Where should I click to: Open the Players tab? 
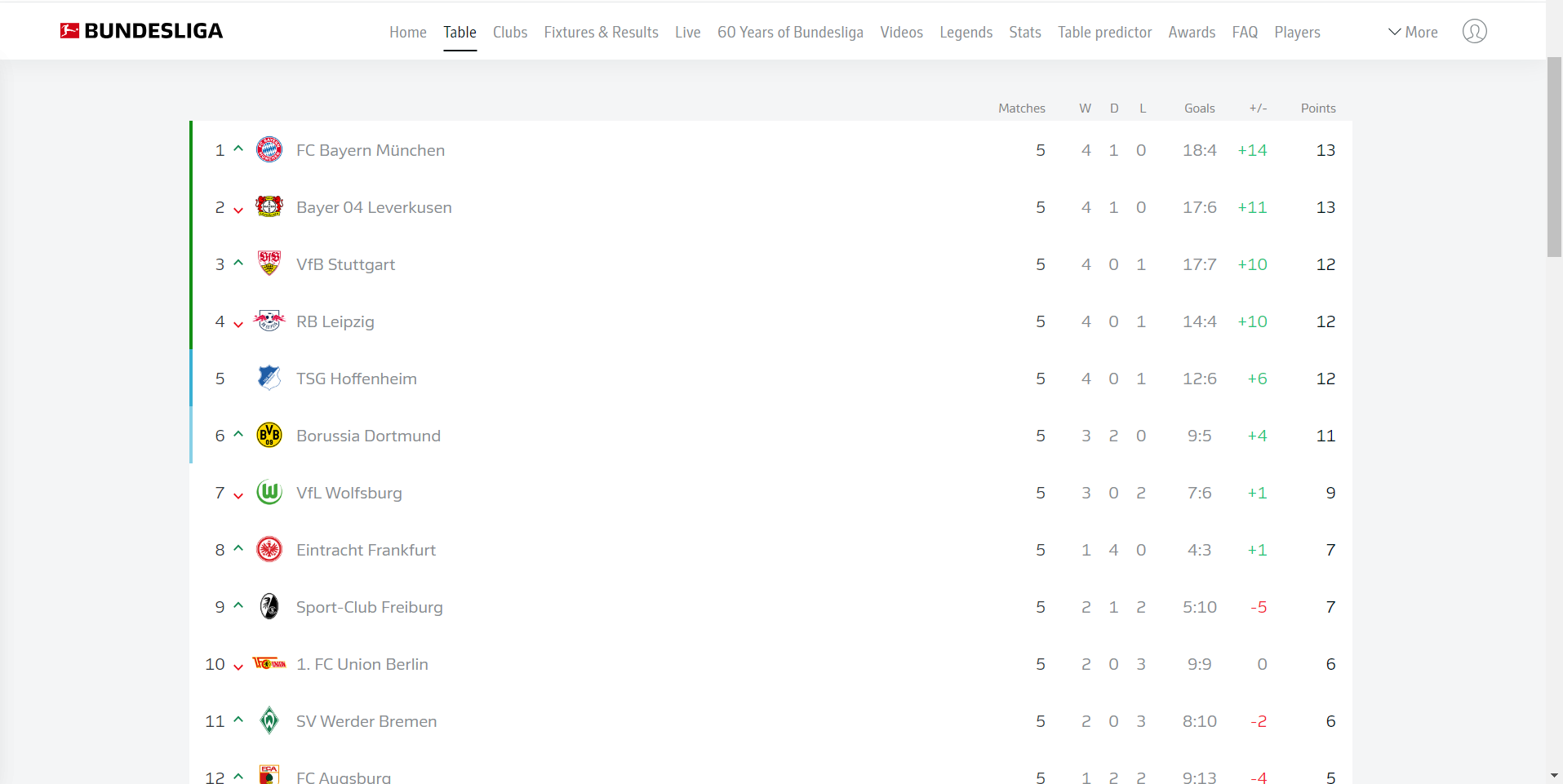[1297, 32]
